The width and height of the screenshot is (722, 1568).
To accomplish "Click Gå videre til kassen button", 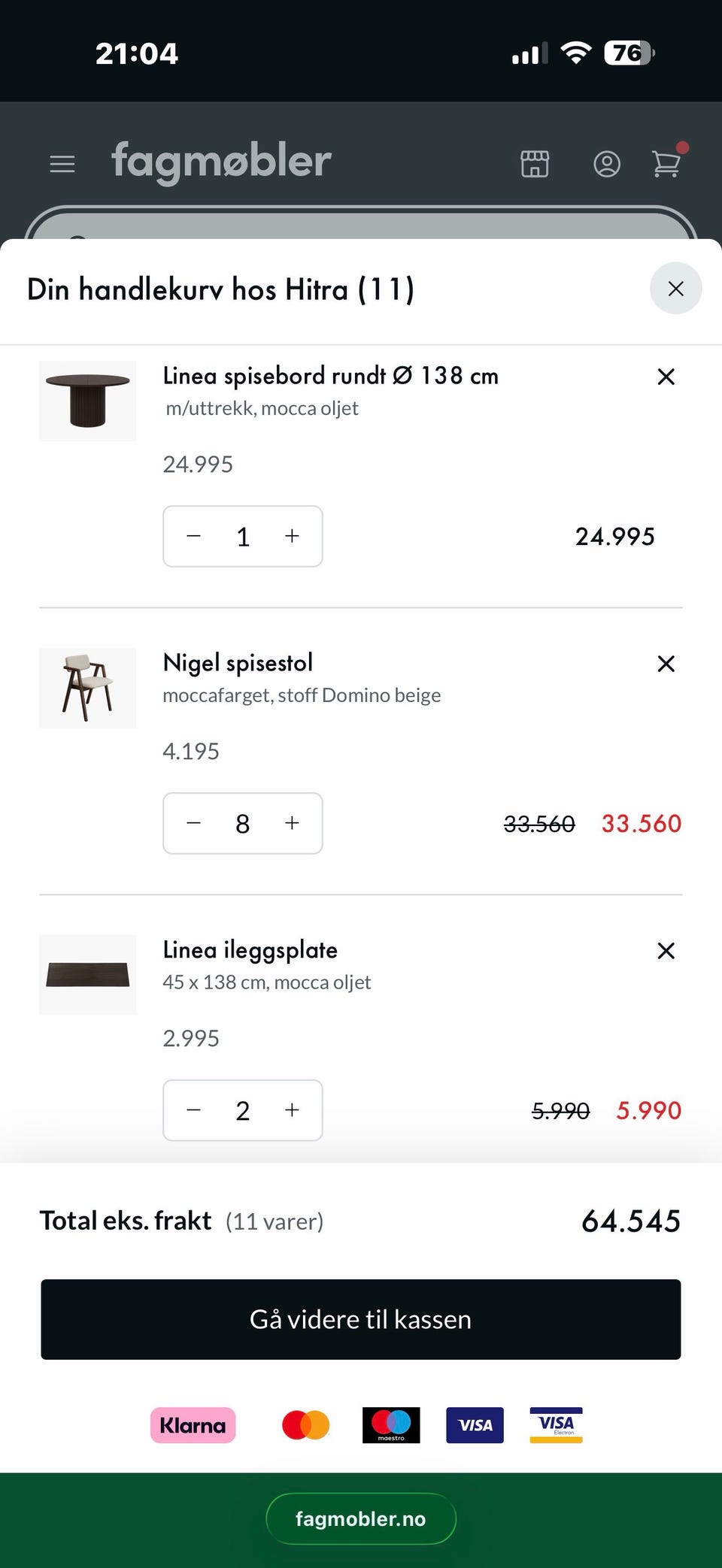I will 361,1319.
